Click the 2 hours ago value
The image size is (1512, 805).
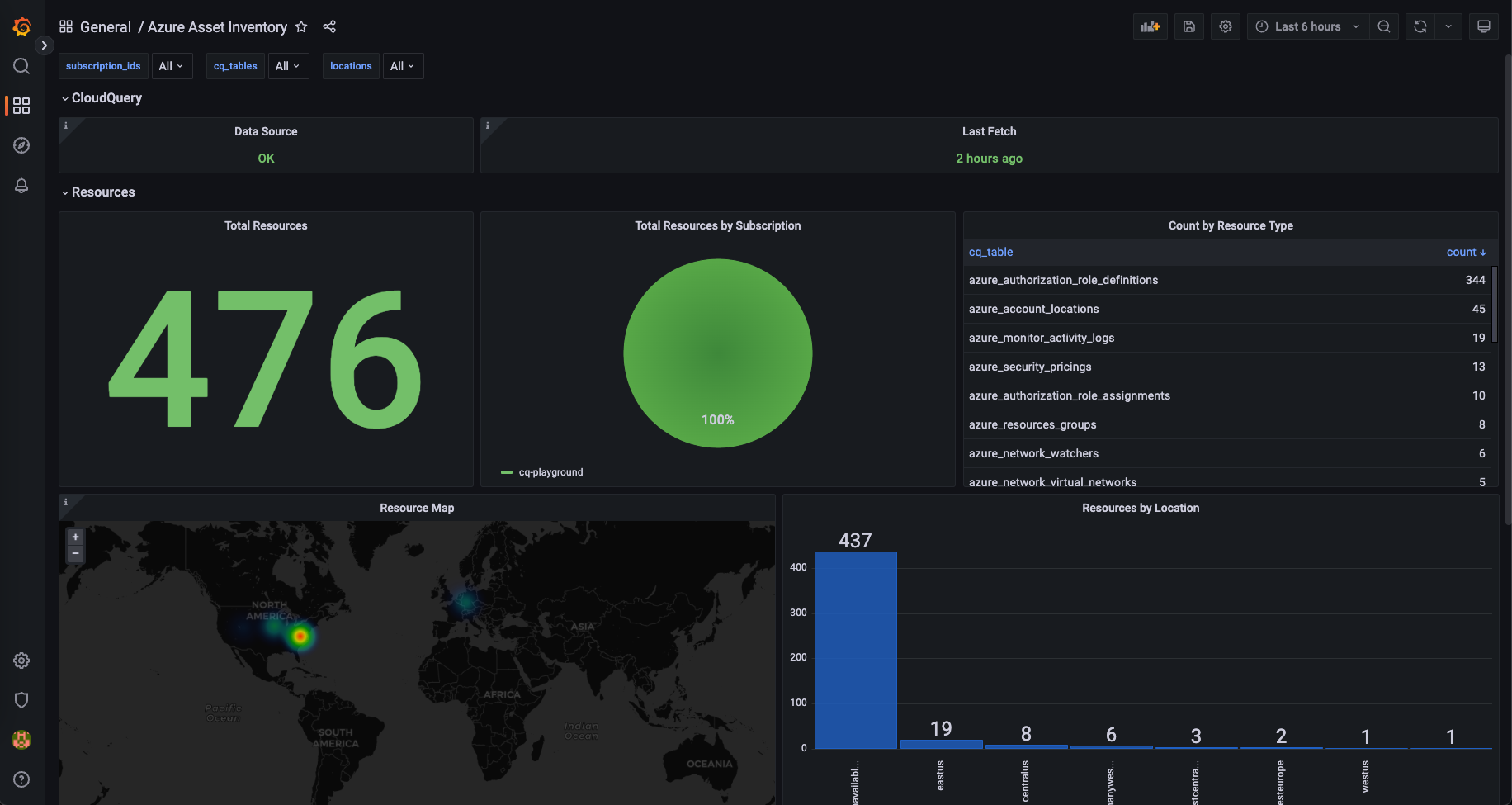[989, 159]
